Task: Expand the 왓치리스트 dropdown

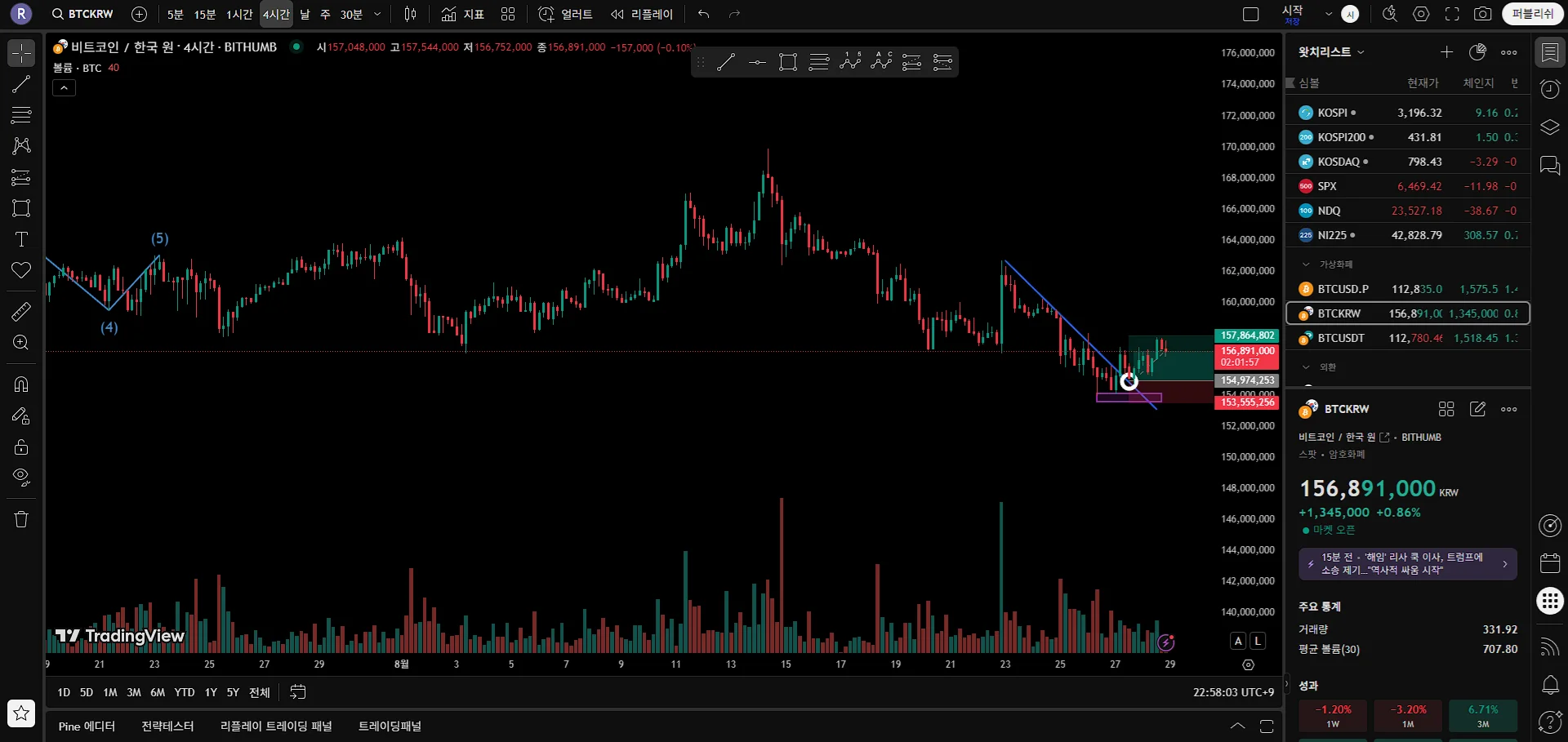Action: 1331,52
